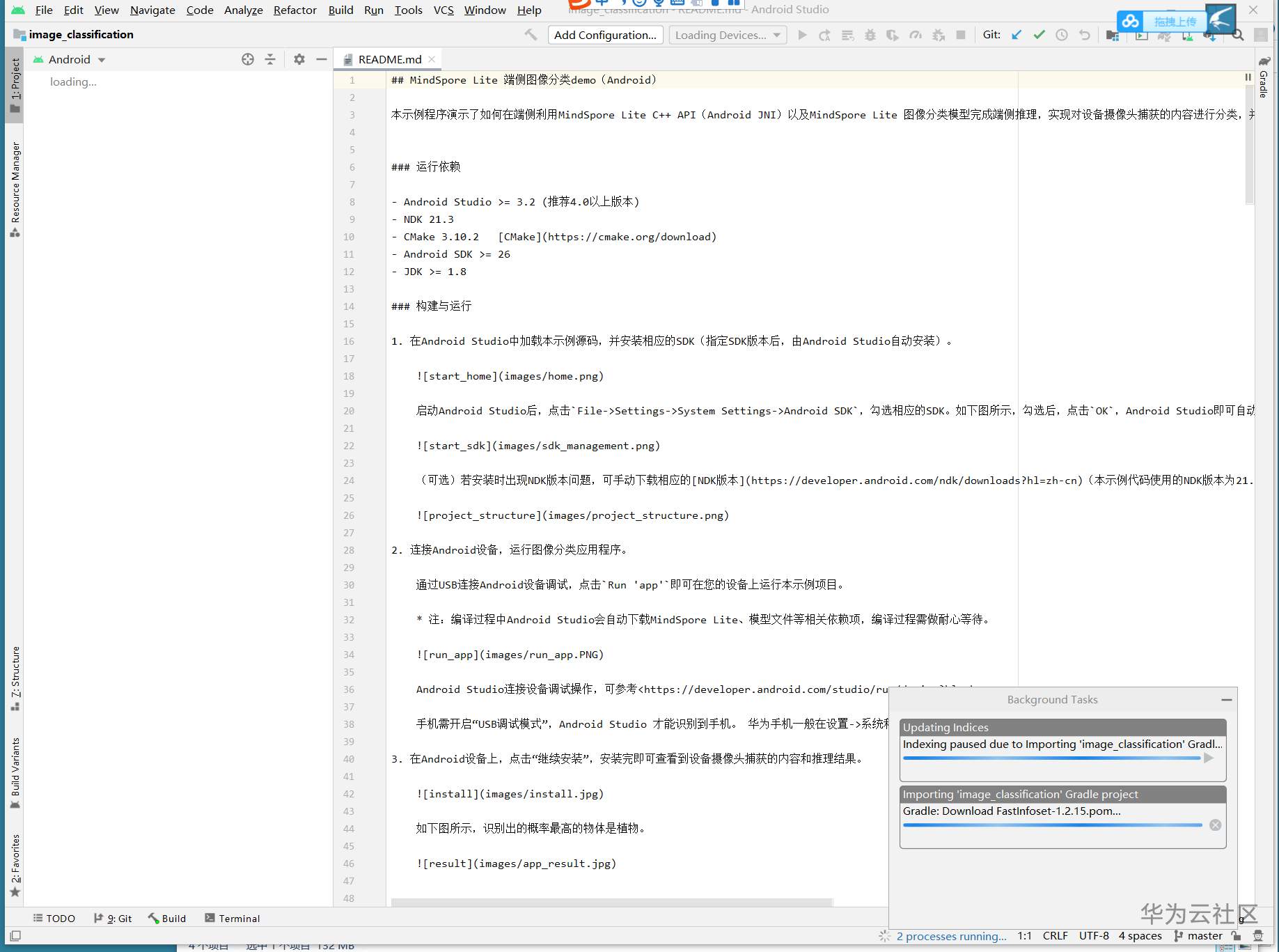The height and width of the screenshot is (952, 1279).
Task: Click line 6 heading '### 运行依赖'
Action: [x=426, y=167]
